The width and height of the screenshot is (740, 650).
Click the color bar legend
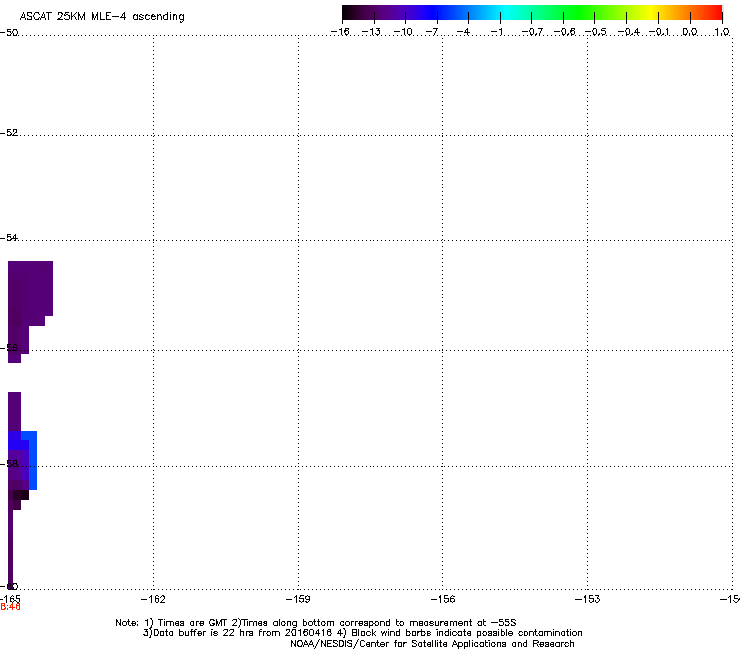pos(532,13)
